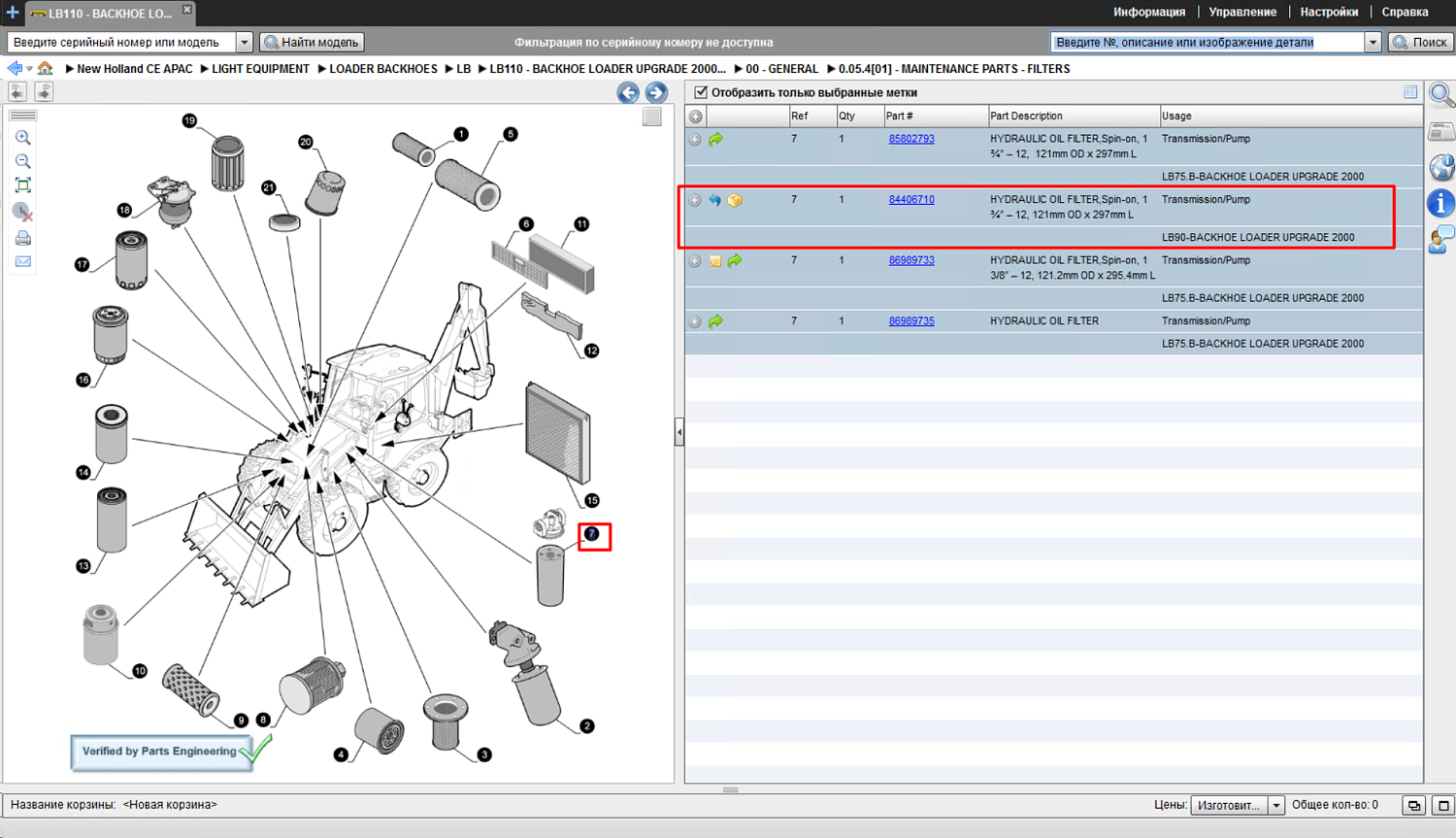Open the user feedback chat icon
The height and width of the screenshot is (838, 1456).
[1441, 239]
